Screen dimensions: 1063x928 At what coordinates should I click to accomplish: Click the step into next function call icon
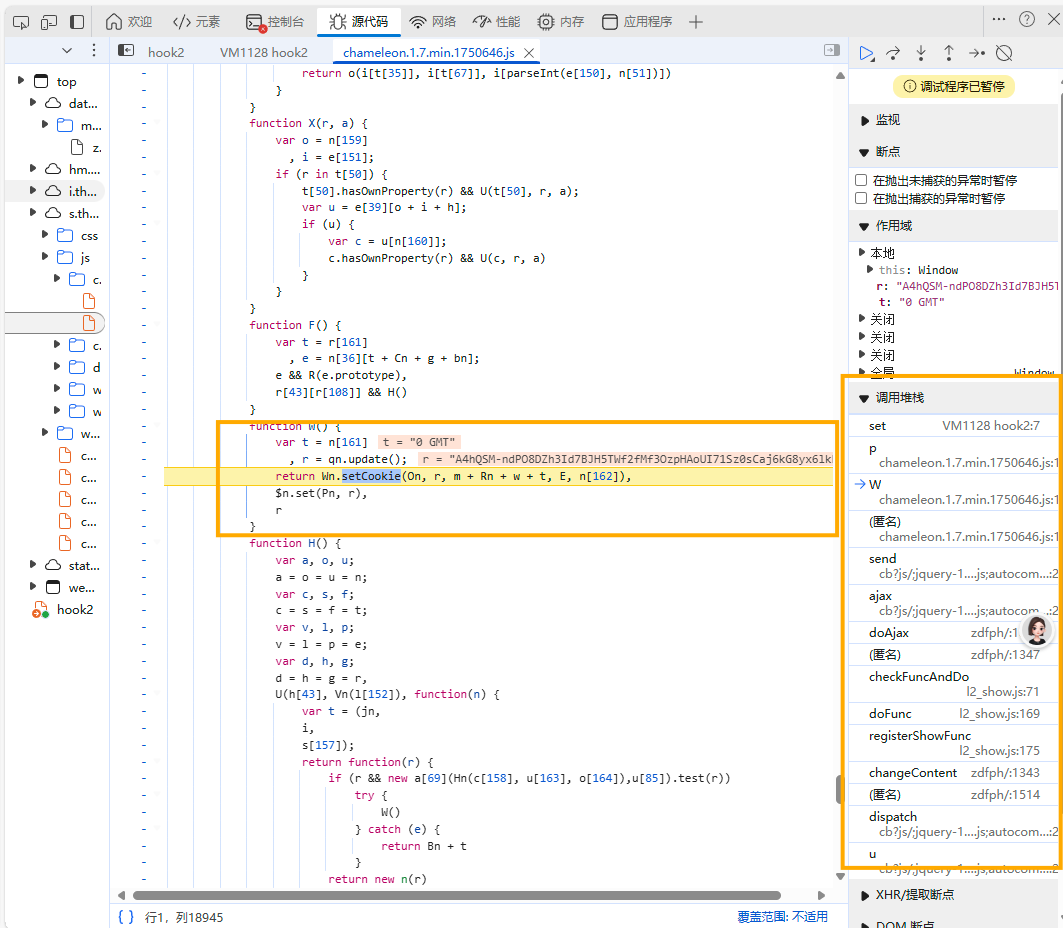pyautogui.click(x=922, y=54)
